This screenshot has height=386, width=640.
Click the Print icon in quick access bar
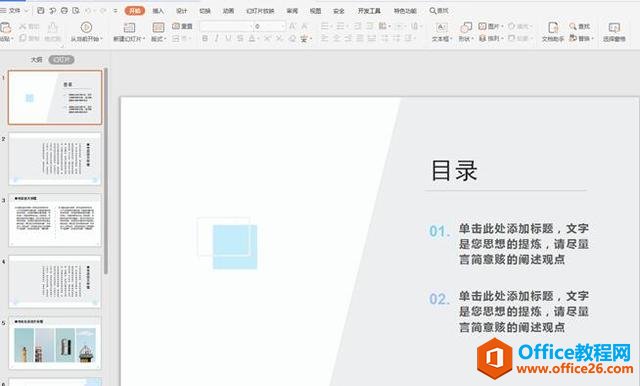tap(64, 11)
